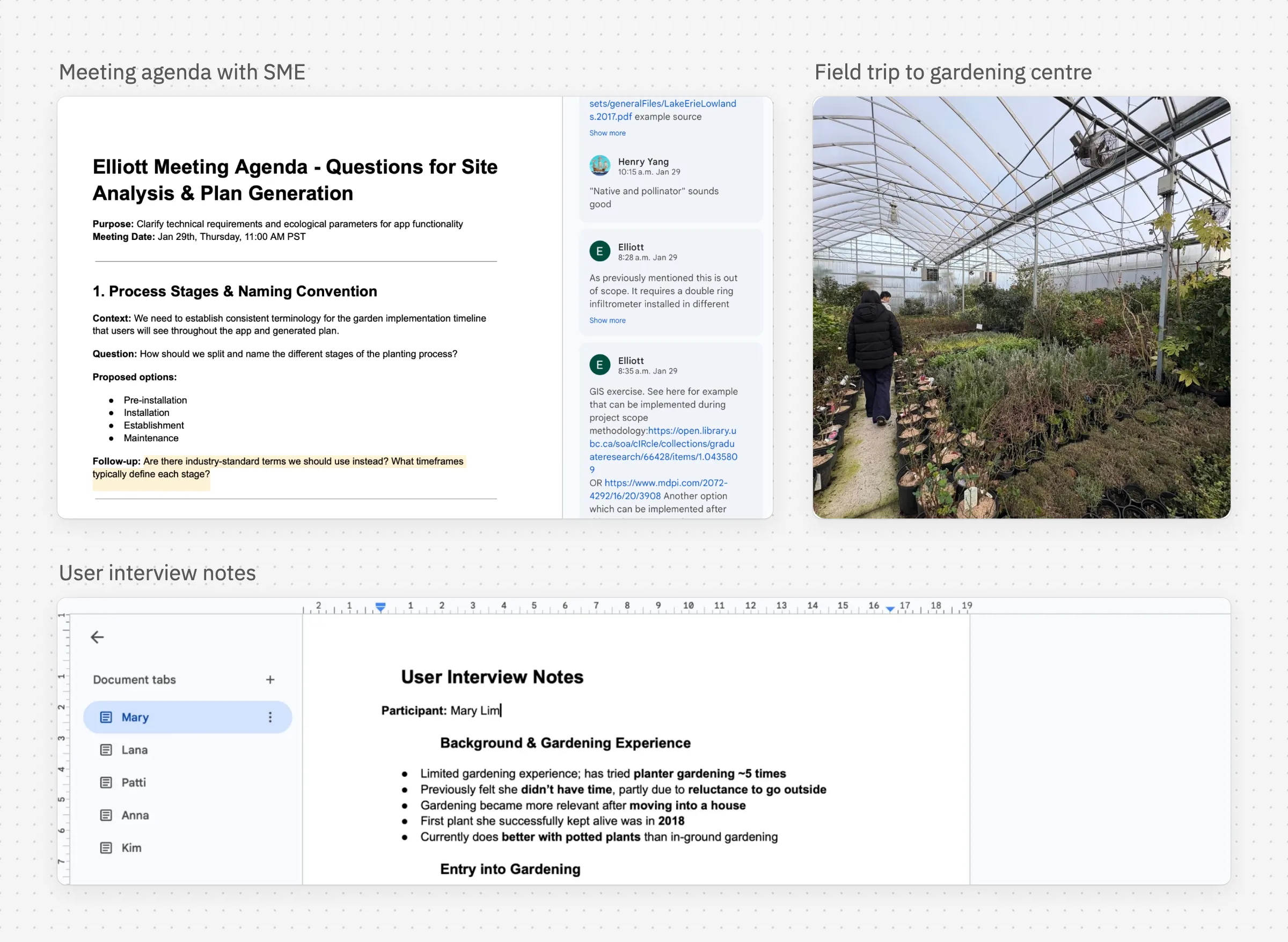
Task: Open the mdpi.com link in Elliott's comment
Action: 658,489
